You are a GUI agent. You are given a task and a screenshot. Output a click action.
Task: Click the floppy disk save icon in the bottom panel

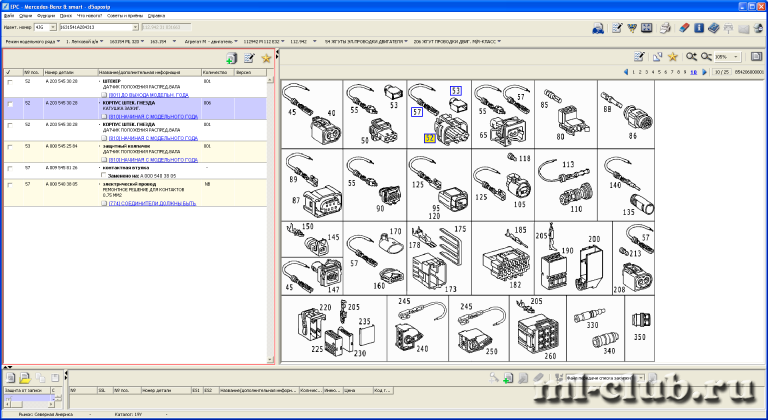point(55,378)
